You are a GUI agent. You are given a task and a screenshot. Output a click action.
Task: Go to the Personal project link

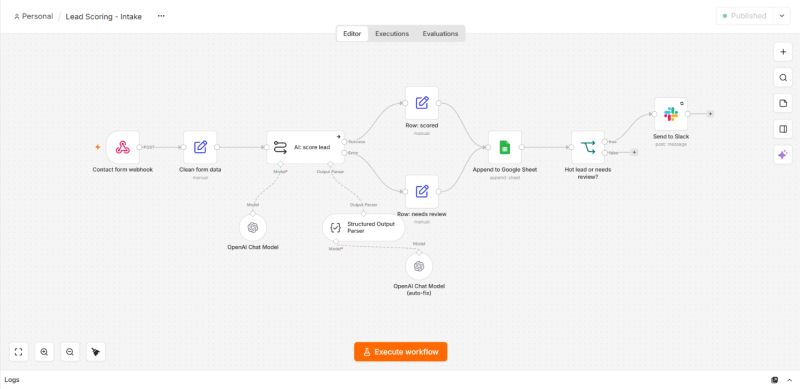tap(34, 16)
